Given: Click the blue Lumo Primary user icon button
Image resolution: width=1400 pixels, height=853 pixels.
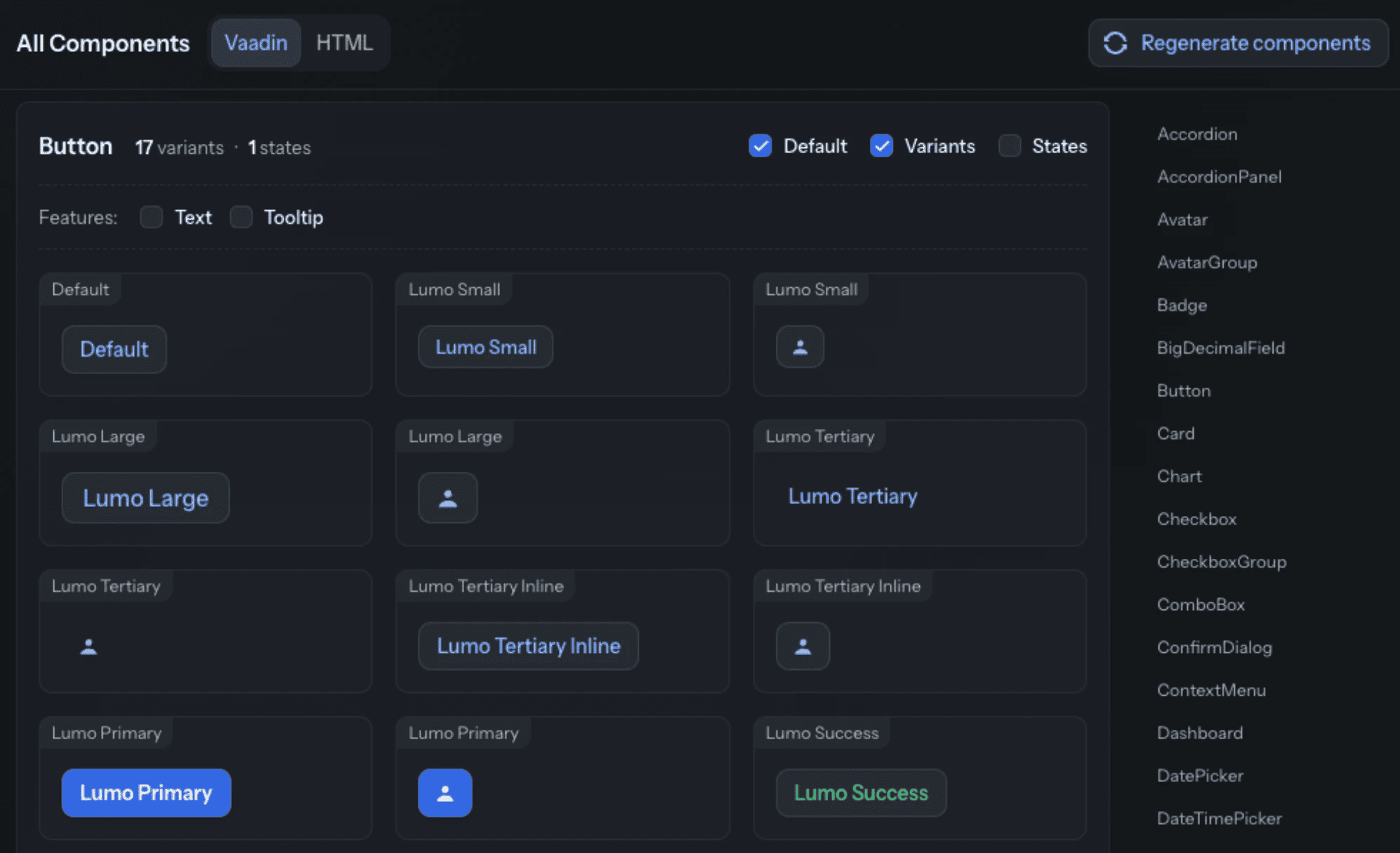Looking at the screenshot, I should pyautogui.click(x=445, y=793).
